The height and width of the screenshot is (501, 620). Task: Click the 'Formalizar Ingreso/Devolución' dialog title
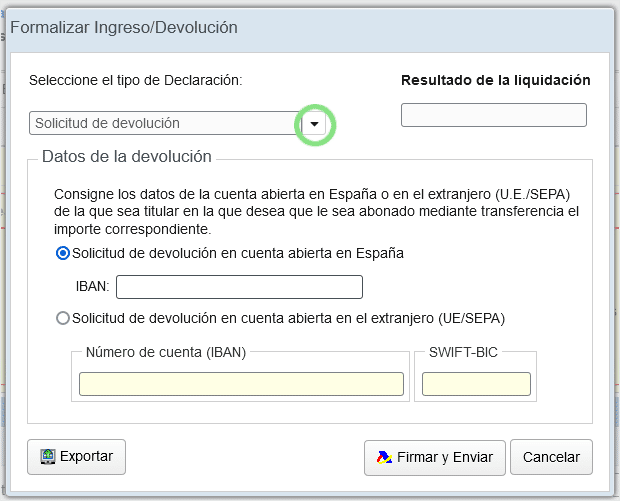click(124, 28)
